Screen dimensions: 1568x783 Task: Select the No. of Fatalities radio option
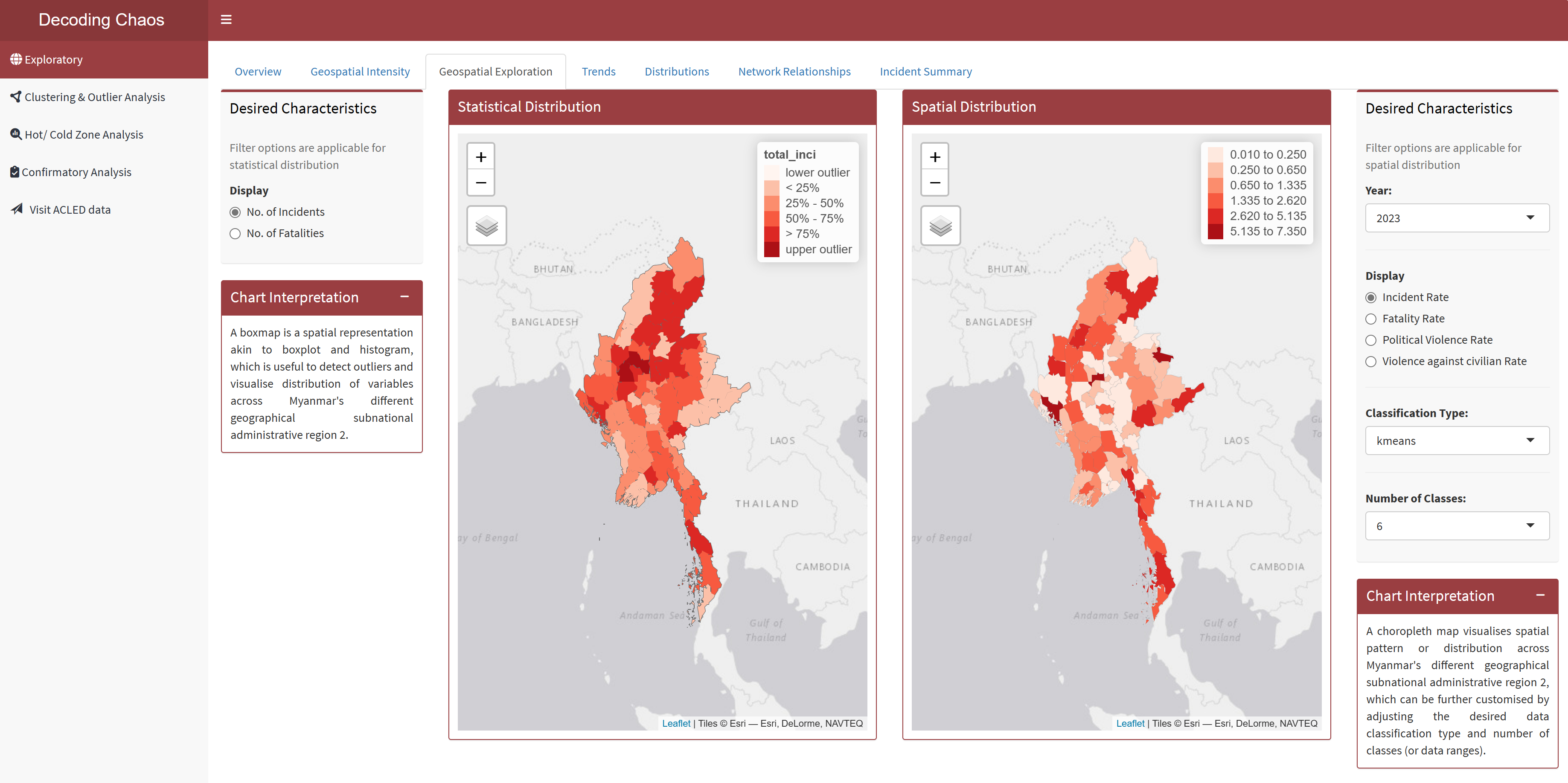point(235,234)
